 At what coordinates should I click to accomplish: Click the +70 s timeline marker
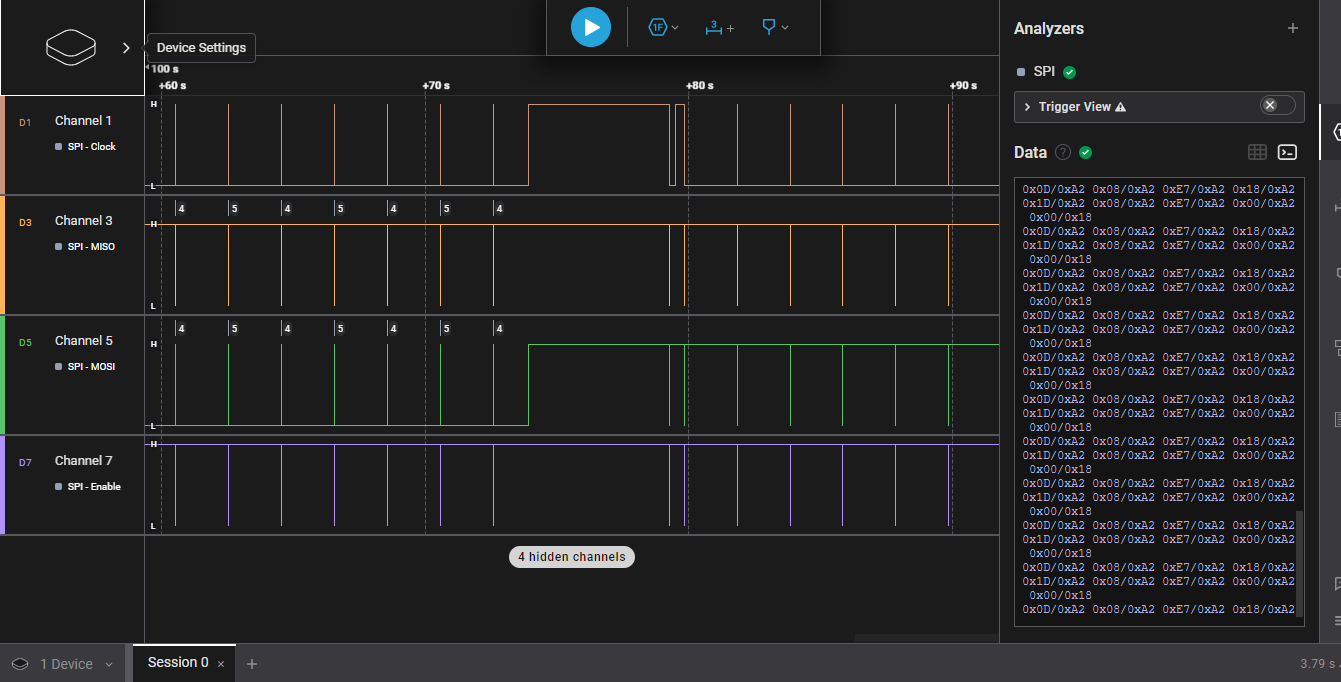[436, 86]
